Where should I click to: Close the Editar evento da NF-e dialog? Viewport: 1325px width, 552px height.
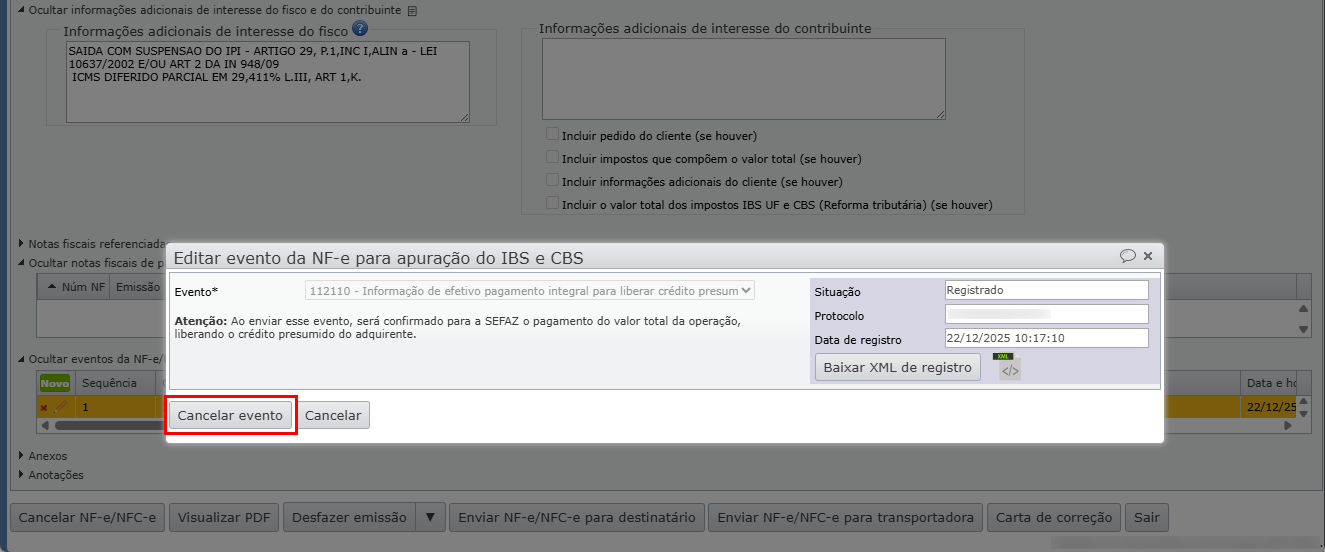(x=1148, y=256)
